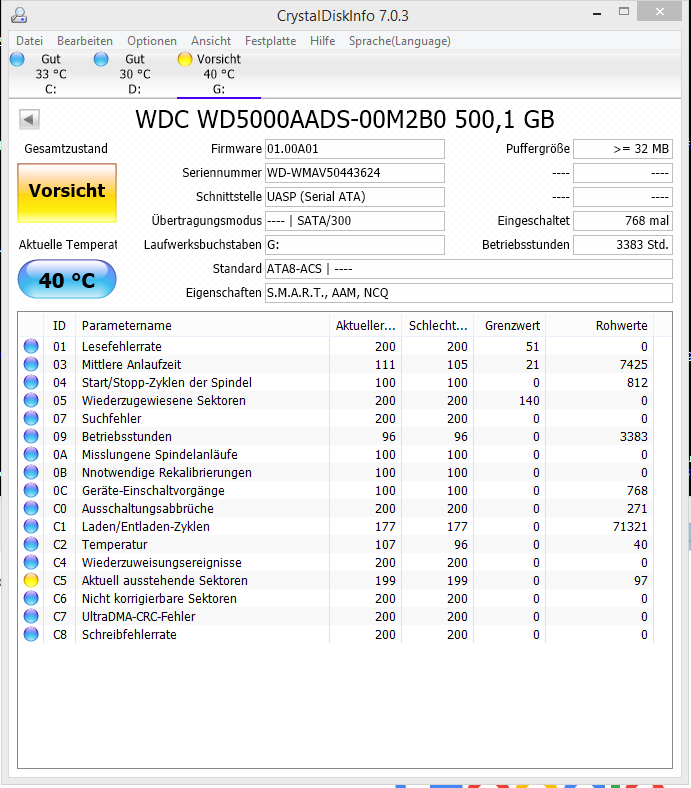Click the status orb for Mittlere Anlaufzeit
The image size is (691, 788).
tap(31, 364)
